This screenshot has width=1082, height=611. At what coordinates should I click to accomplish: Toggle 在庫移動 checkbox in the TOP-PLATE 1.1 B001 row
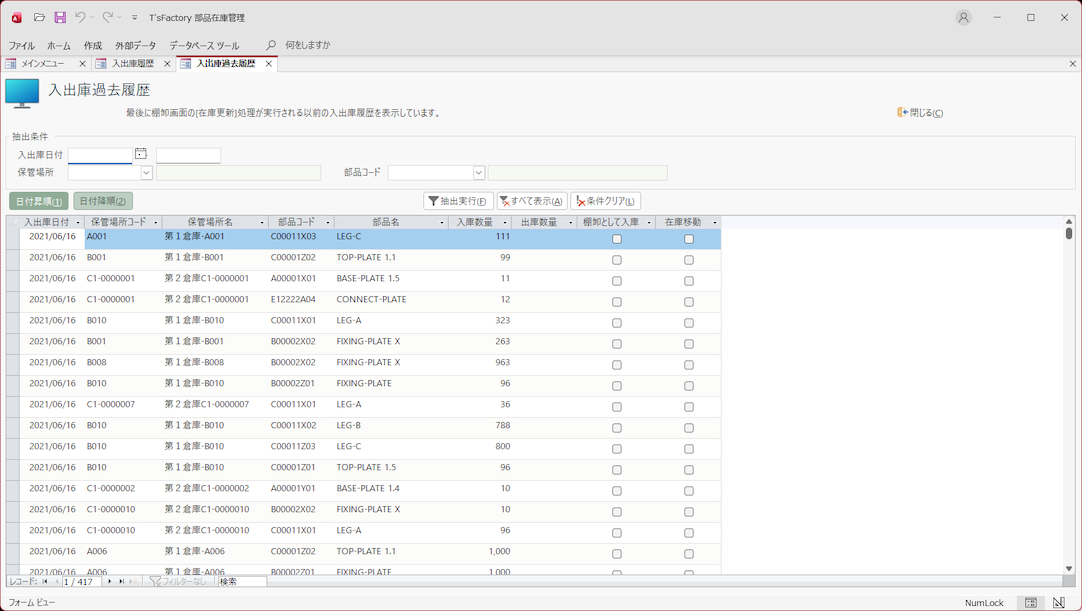coord(689,260)
